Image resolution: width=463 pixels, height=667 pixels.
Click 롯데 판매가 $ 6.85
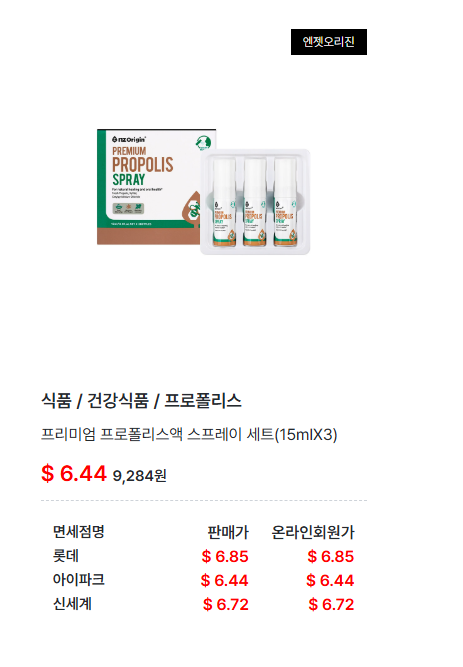(225, 556)
